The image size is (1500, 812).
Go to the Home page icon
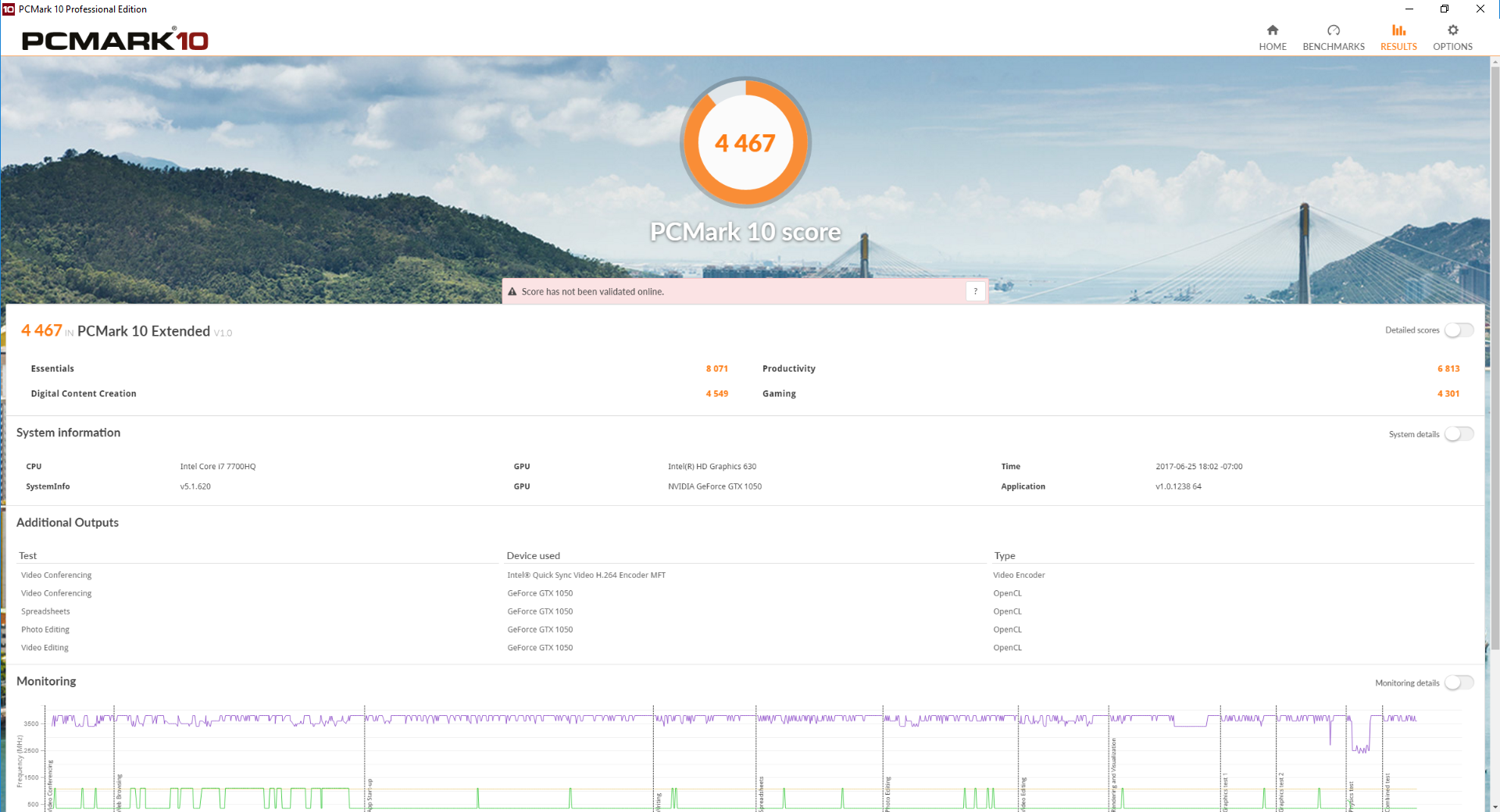tap(1272, 30)
